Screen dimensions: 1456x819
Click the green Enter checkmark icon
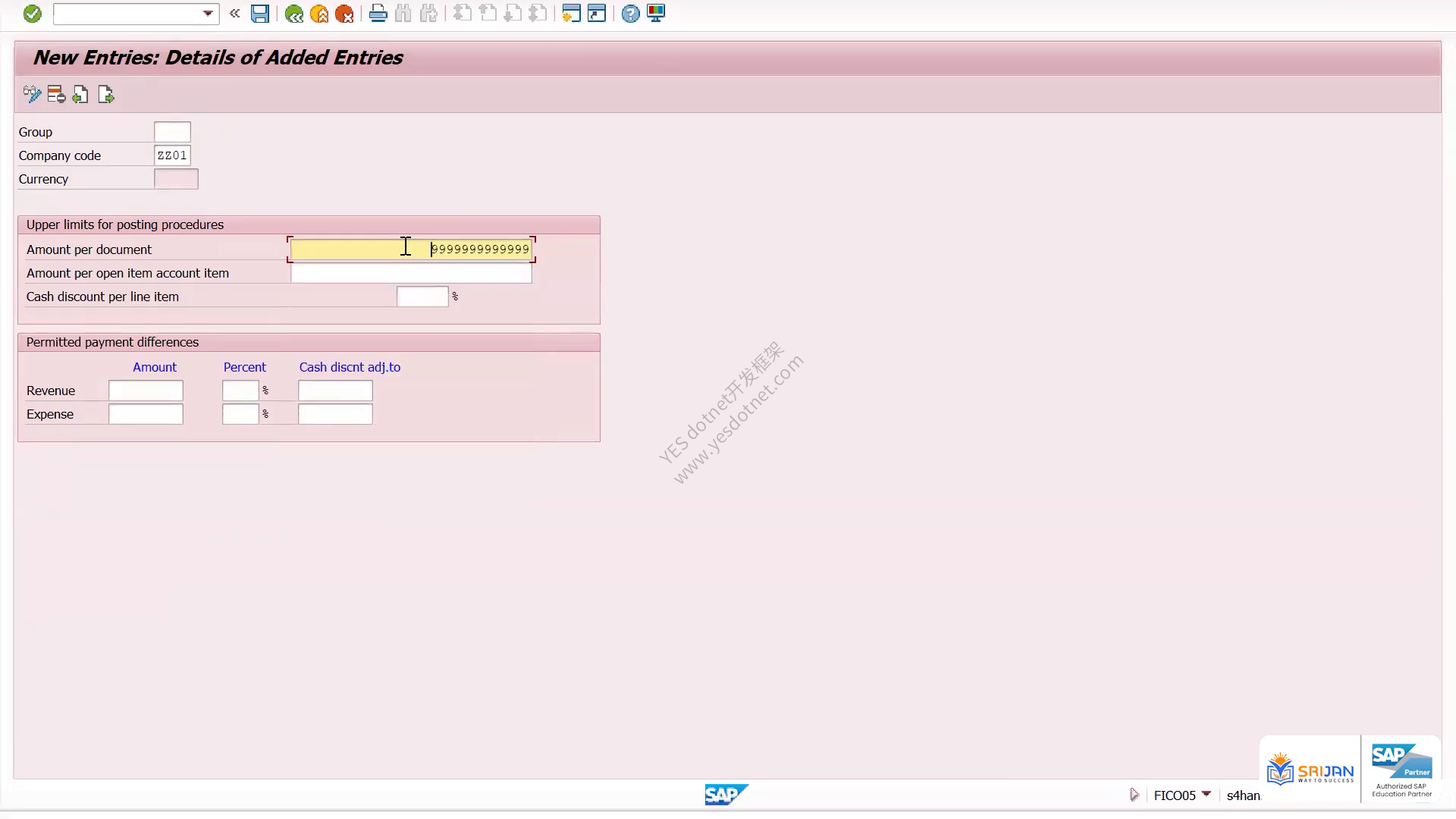[x=32, y=14]
